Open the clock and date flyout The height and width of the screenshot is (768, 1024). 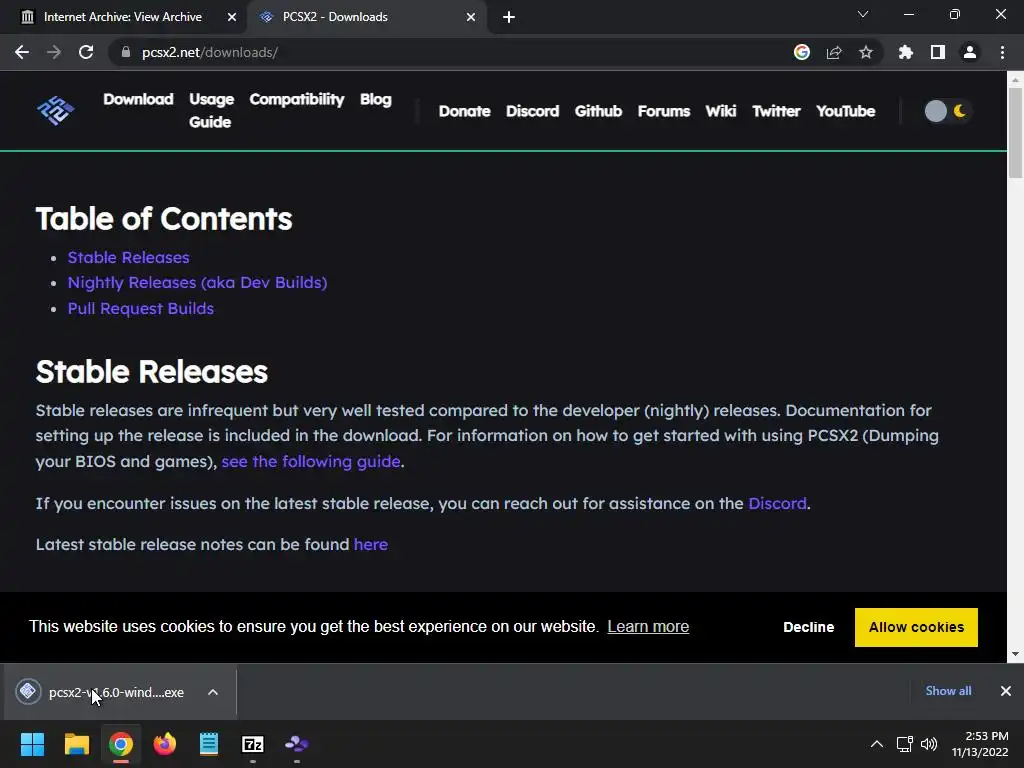pyautogui.click(x=980, y=744)
